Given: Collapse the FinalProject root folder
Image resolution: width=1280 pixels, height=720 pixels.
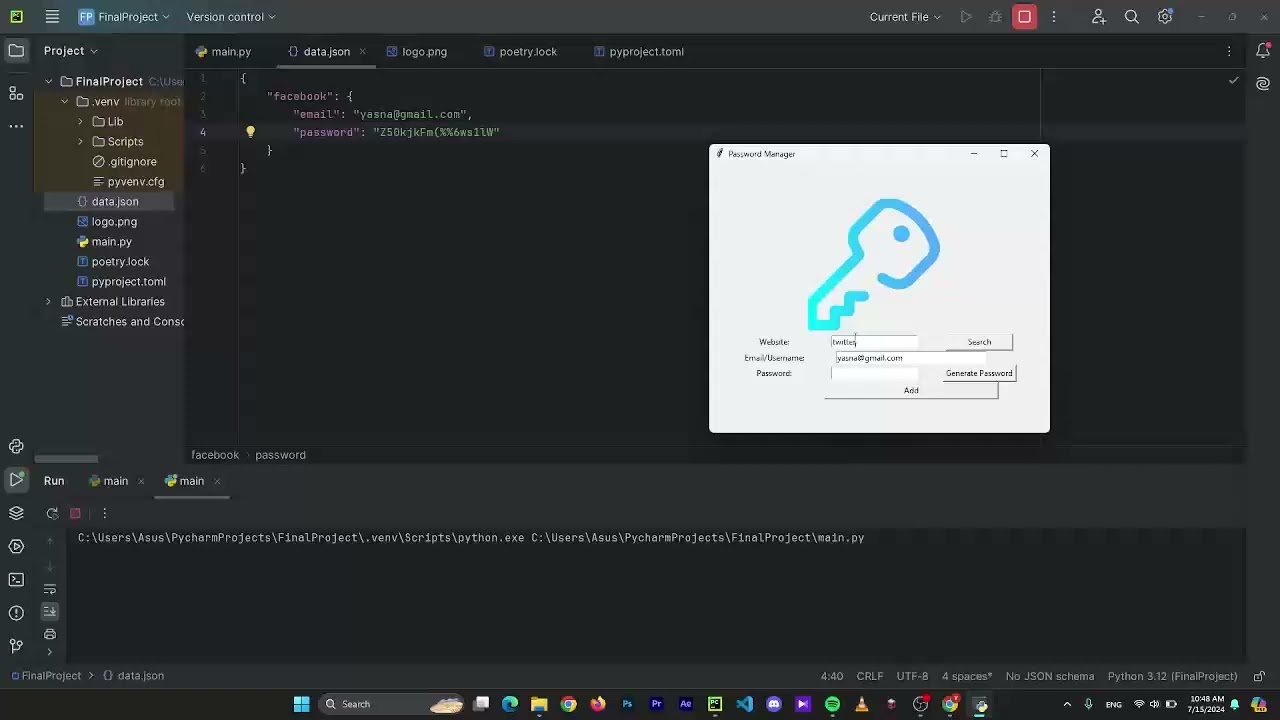Looking at the screenshot, I should pyautogui.click(x=48, y=82).
